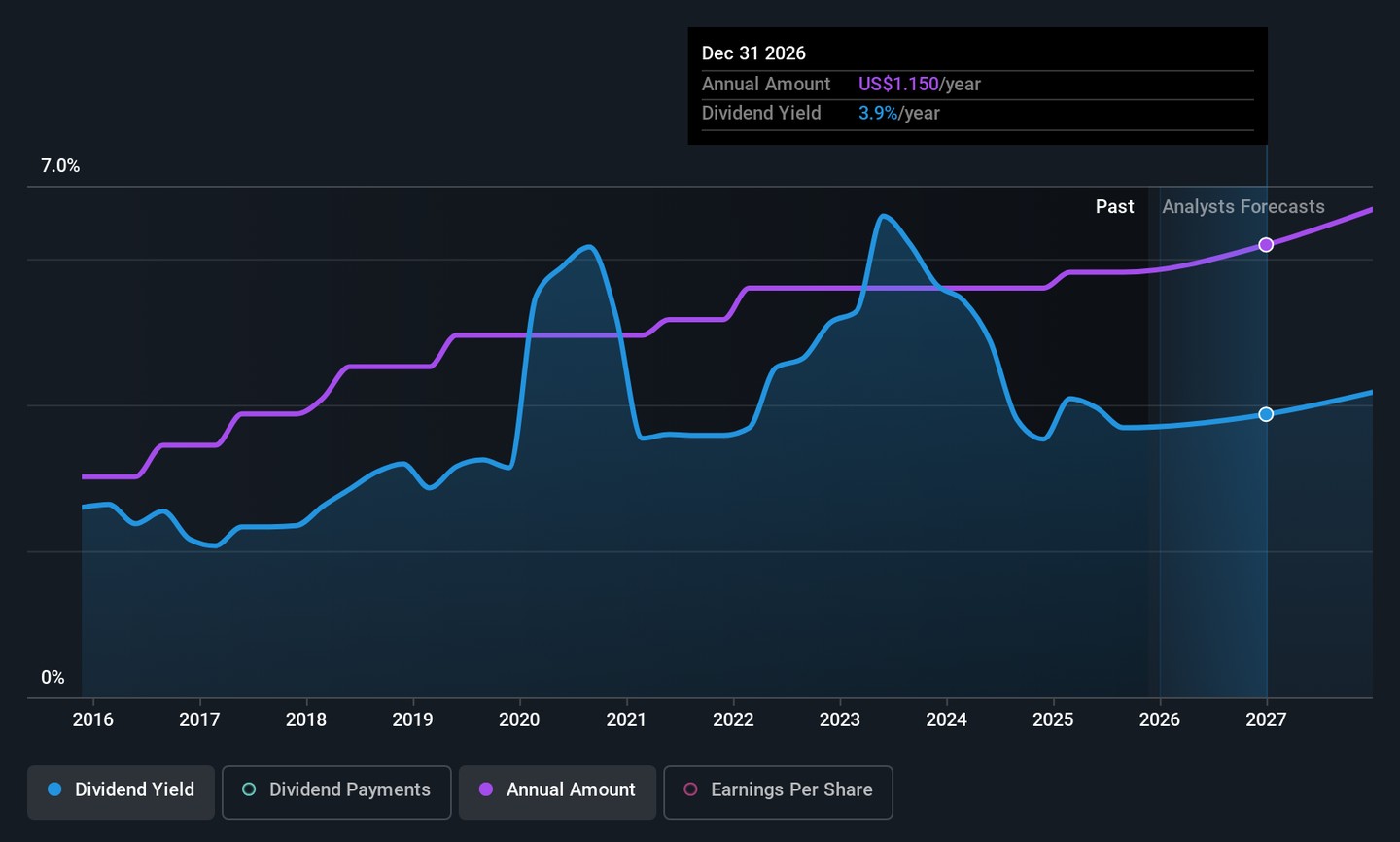This screenshot has width=1400, height=842.
Task: Click the 7.0% y-axis label
Action: tap(60, 166)
